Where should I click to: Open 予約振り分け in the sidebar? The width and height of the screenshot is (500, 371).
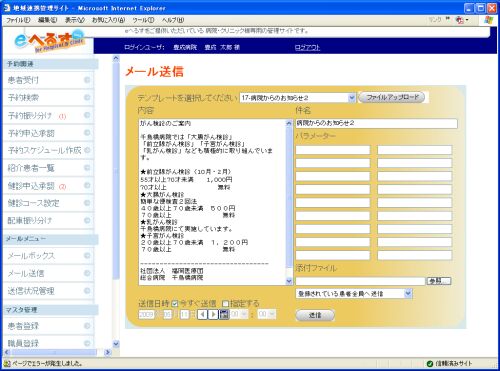pyautogui.click(x=48, y=115)
